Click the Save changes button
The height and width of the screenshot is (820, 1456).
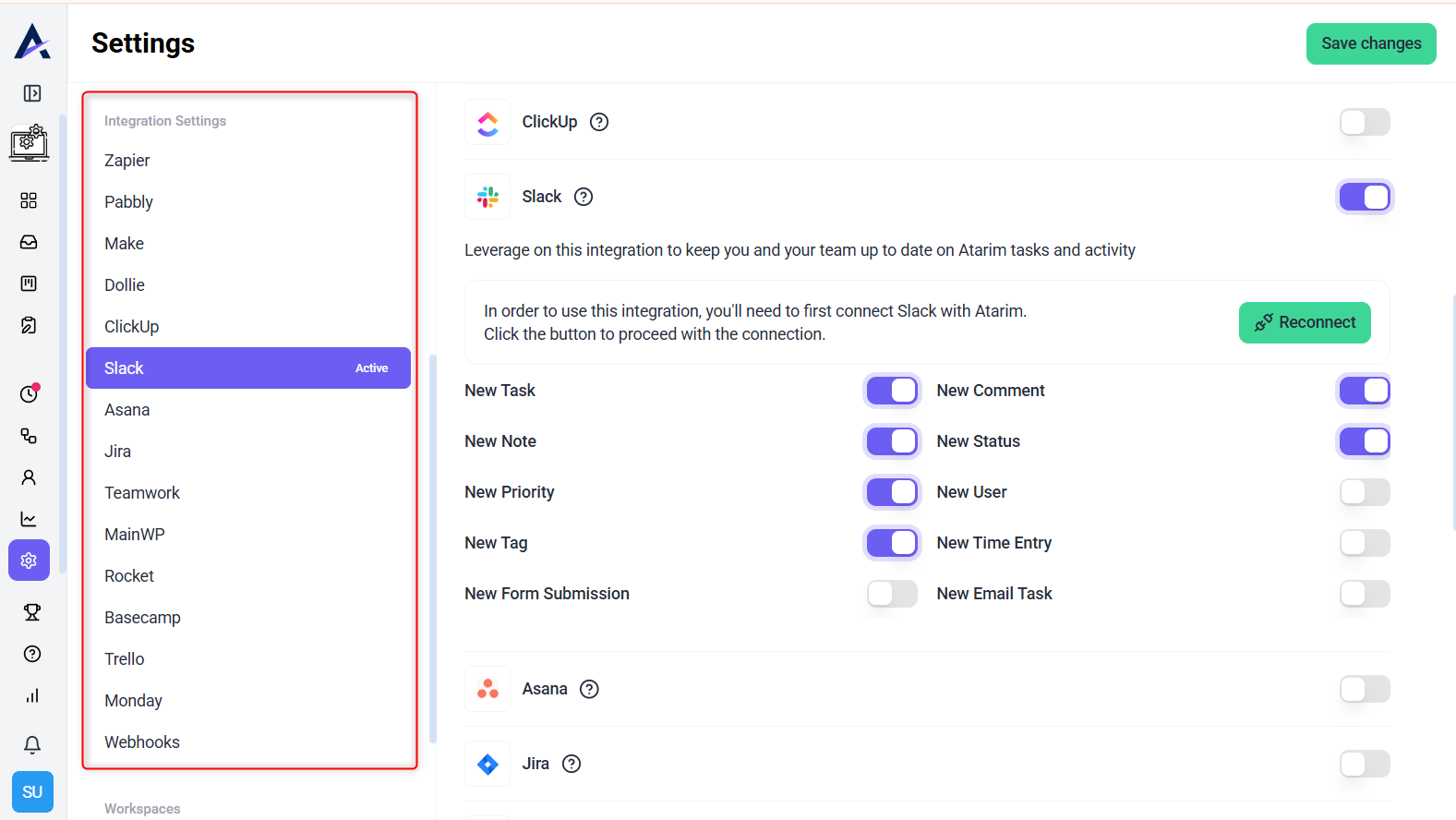click(x=1370, y=43)
